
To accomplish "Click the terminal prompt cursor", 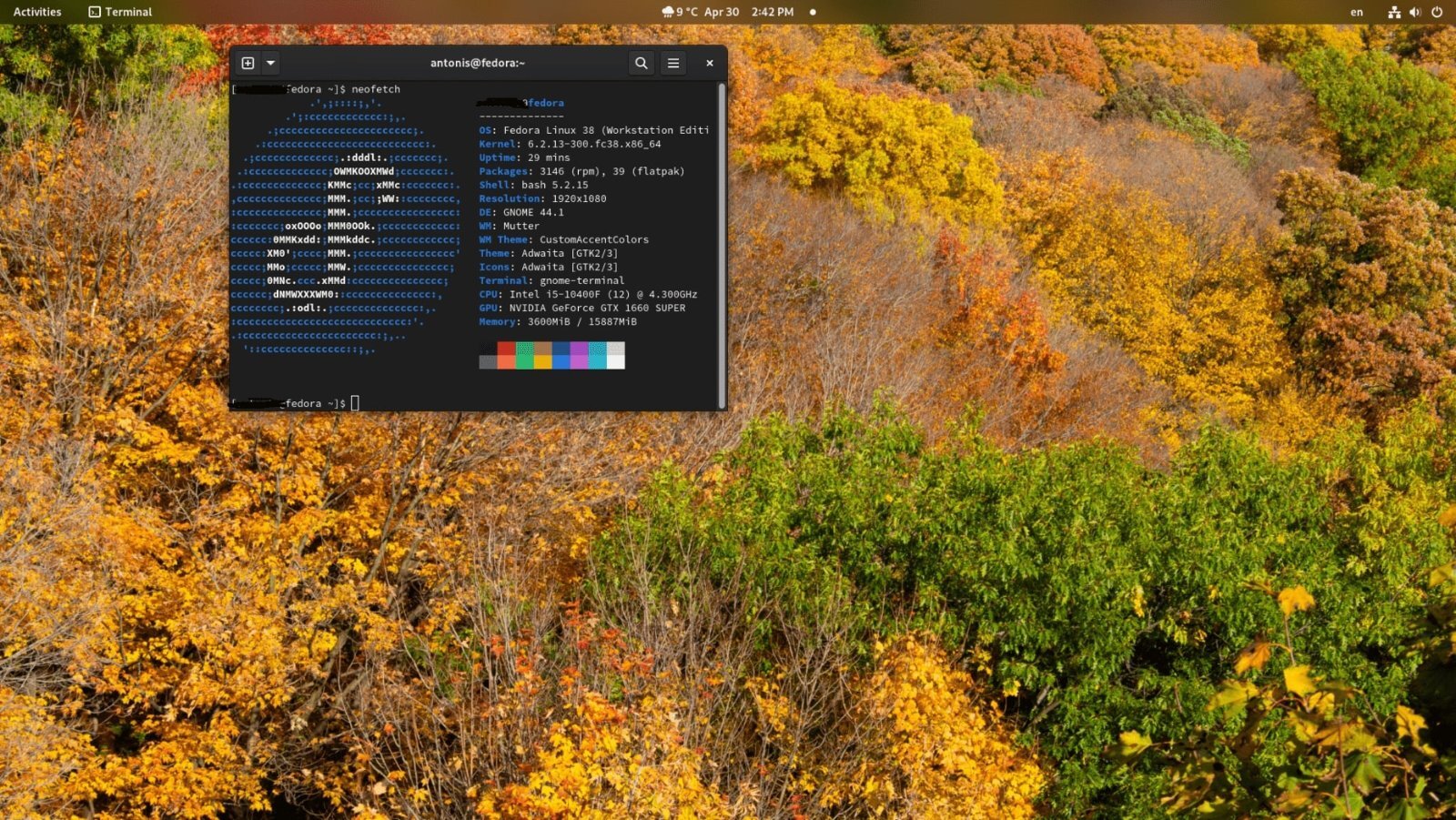I will click(355, 403).
